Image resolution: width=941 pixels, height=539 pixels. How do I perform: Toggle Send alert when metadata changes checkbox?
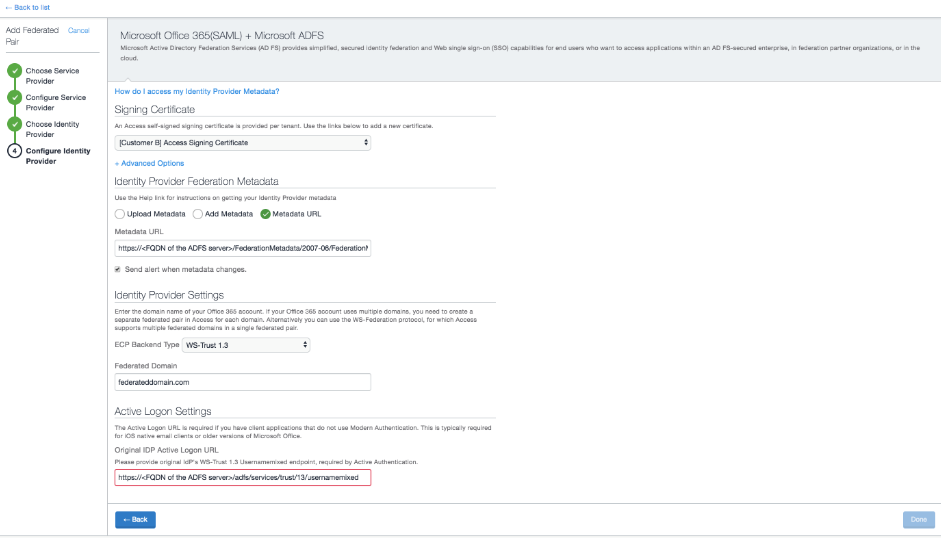coord(118,270)
